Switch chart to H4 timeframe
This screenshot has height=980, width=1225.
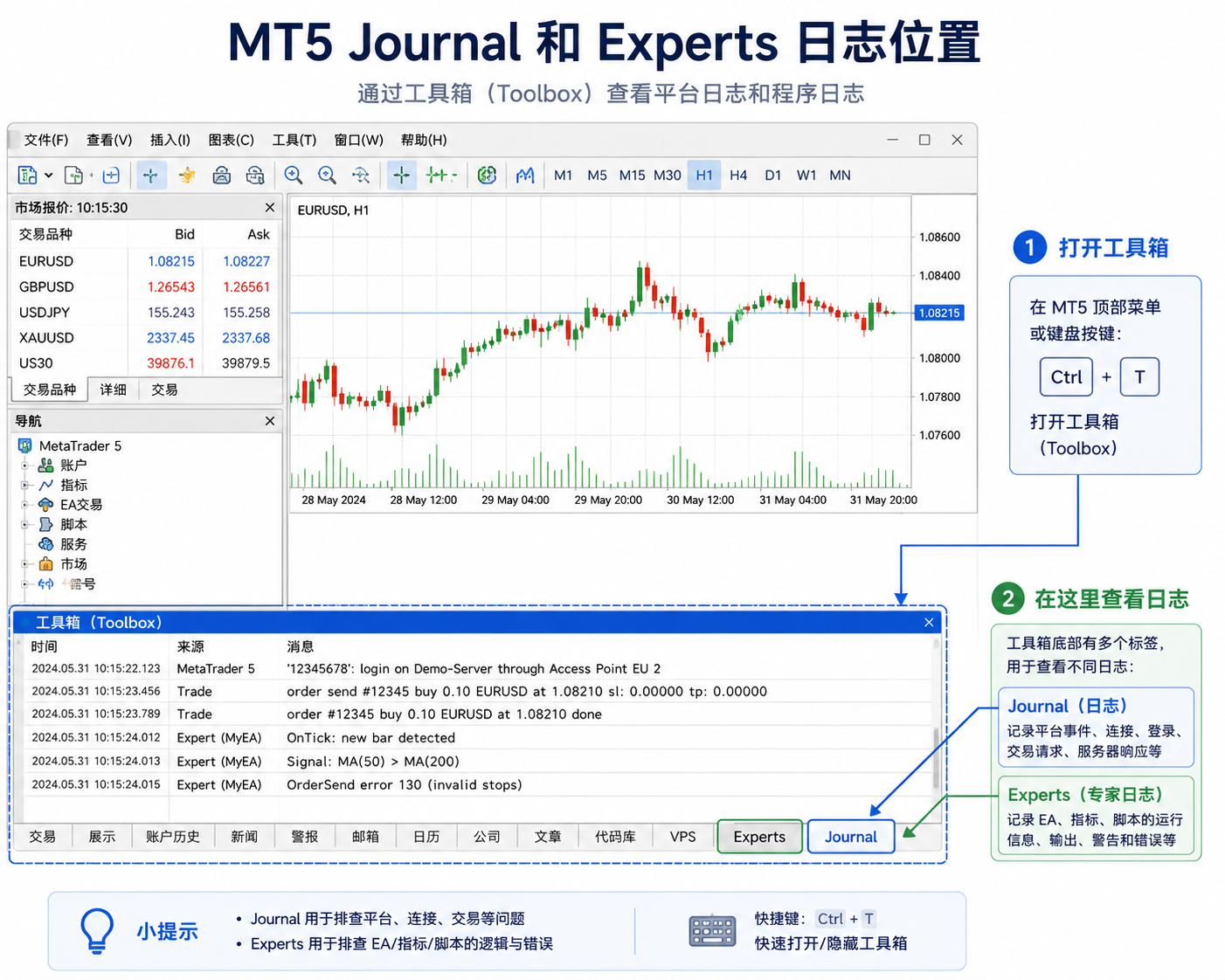coord(738,176)
